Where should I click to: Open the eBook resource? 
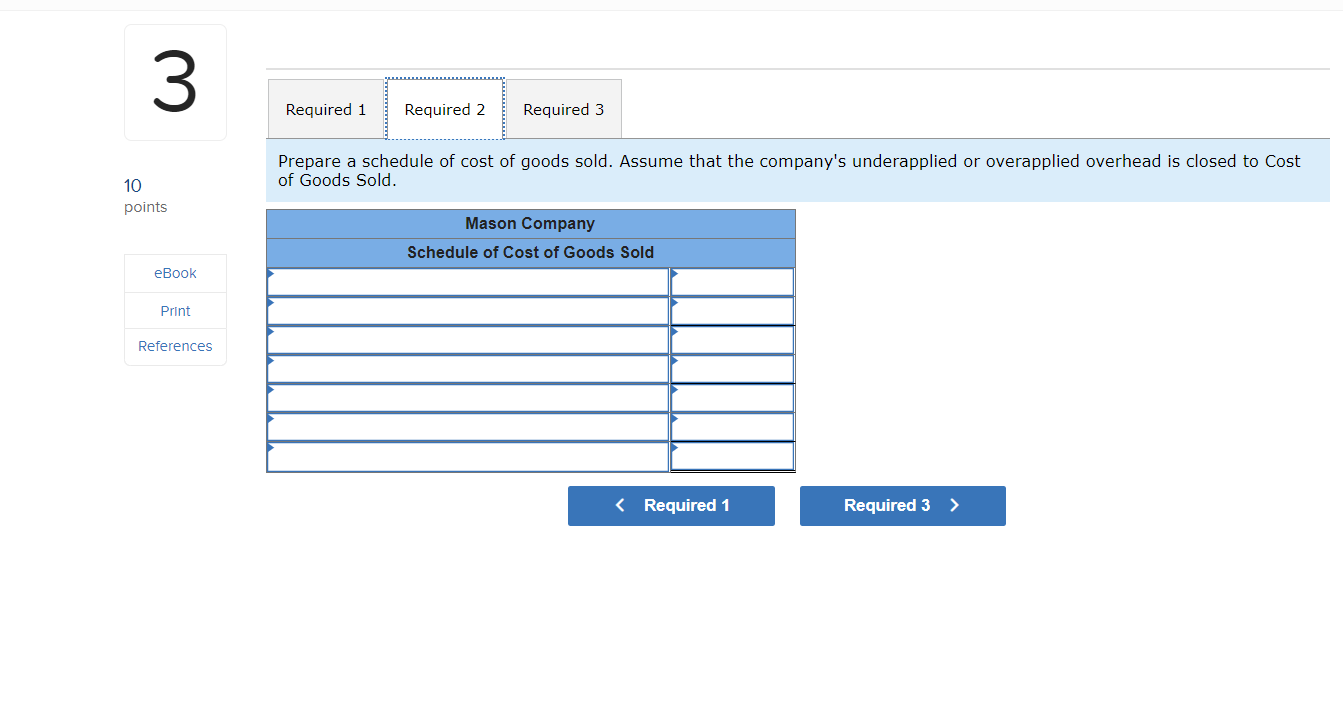[175, 272]
